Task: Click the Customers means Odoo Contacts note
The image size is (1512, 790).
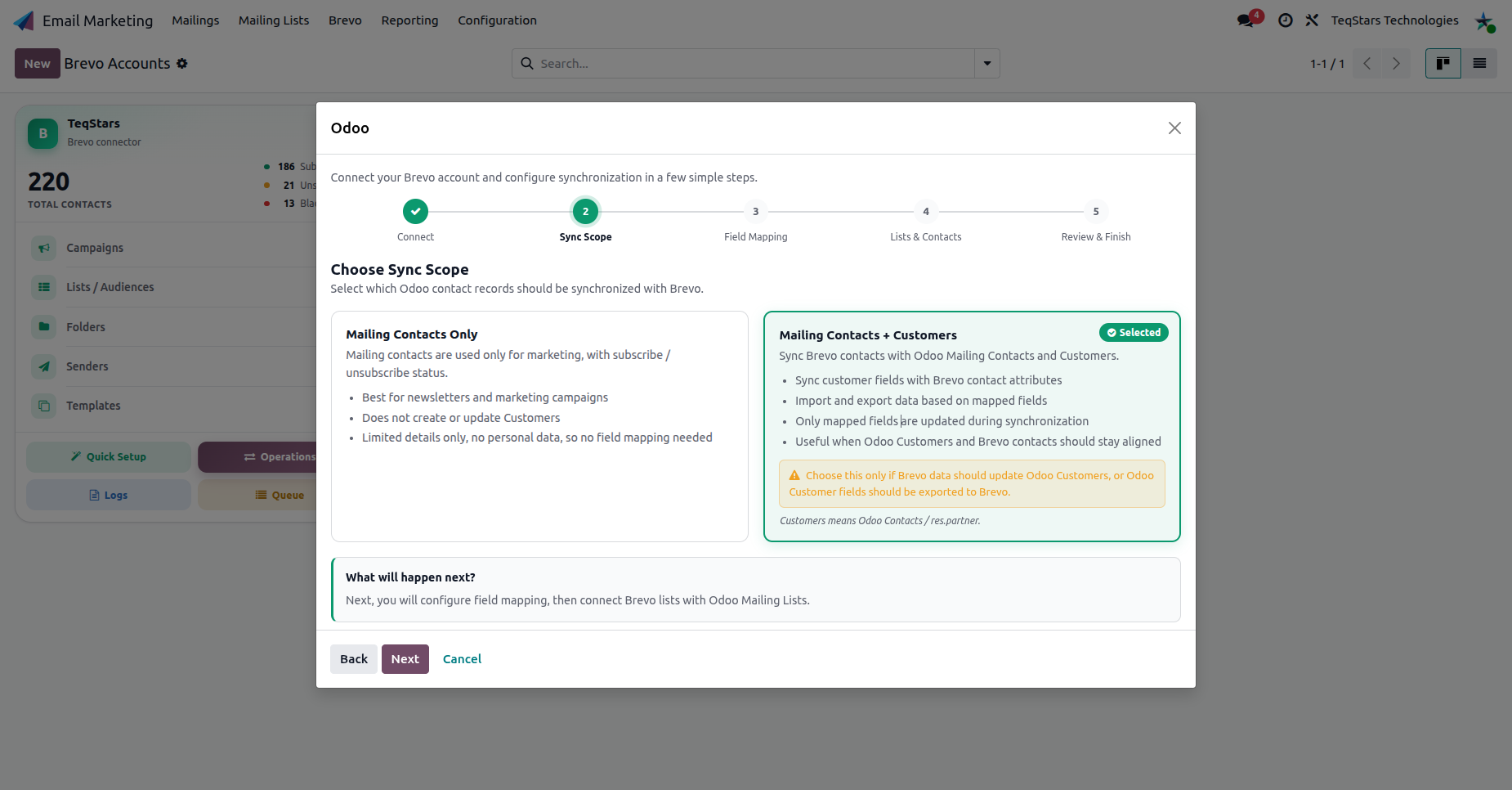Action: click(x=880, y=521)
